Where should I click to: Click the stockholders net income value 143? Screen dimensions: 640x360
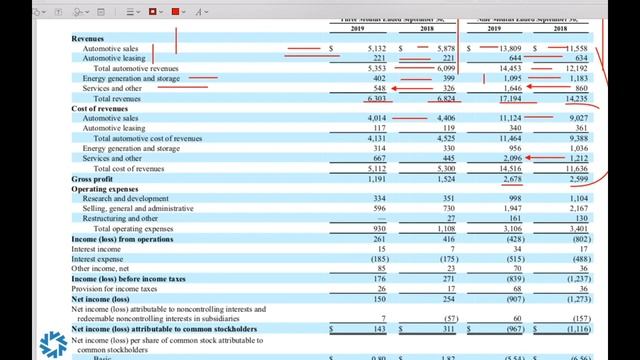[379, 329]
